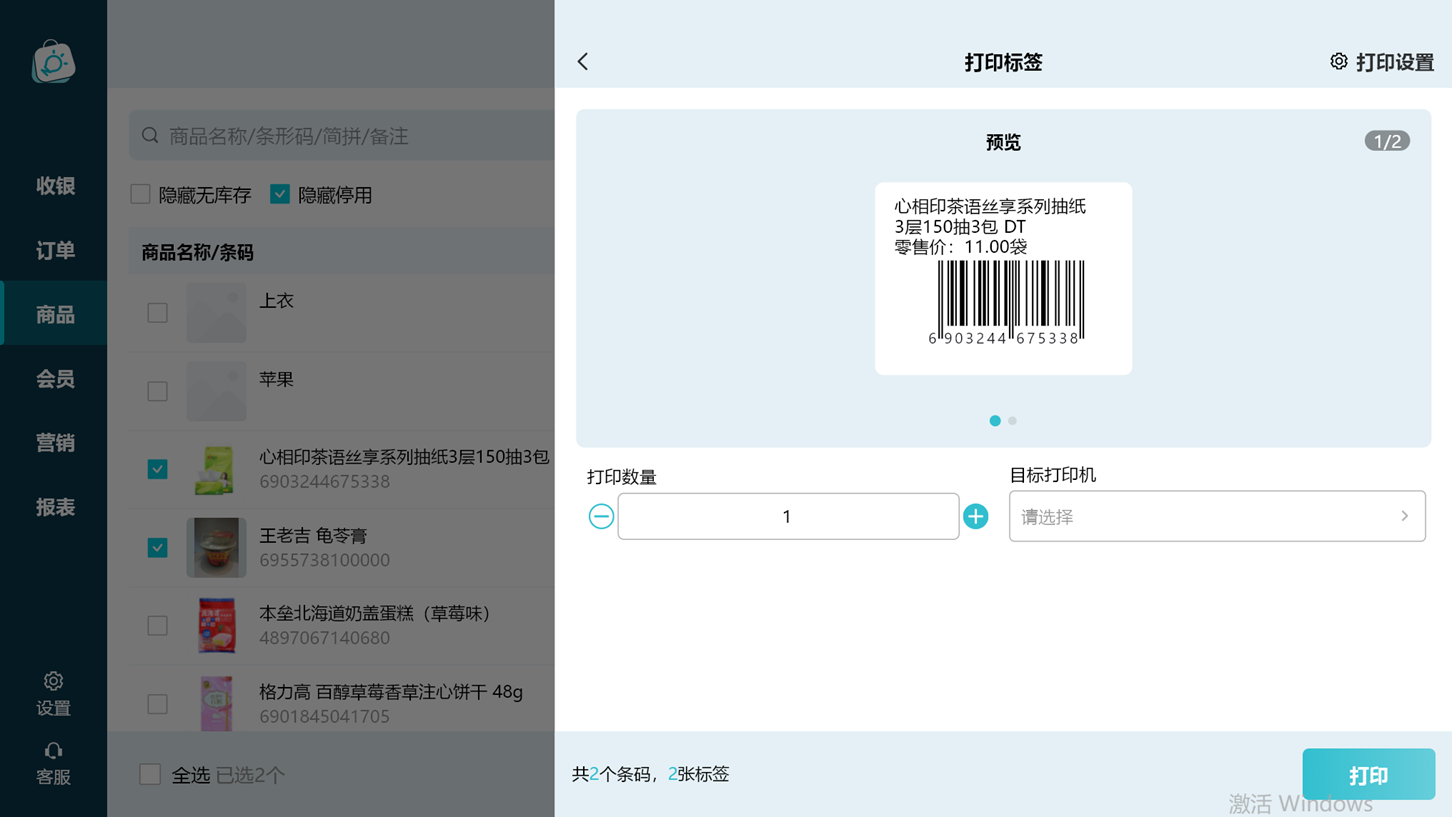Click the print quantity input field
Image resolution: width=1452 pixels, height=817 pixels.
click(x=788, y=516)
